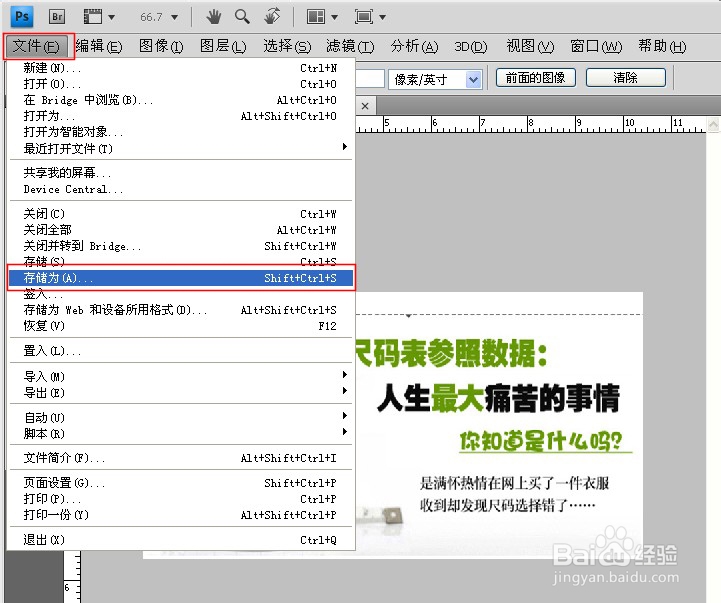Select the Hand tool icon
Screen dimensions: 721x603
click(213, 17)
